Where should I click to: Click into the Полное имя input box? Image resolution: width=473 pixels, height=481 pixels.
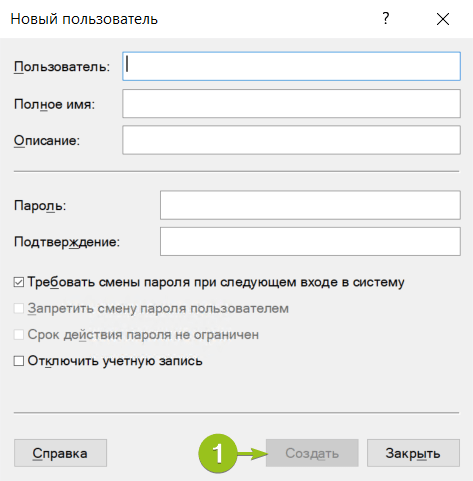tap(291, 103)
